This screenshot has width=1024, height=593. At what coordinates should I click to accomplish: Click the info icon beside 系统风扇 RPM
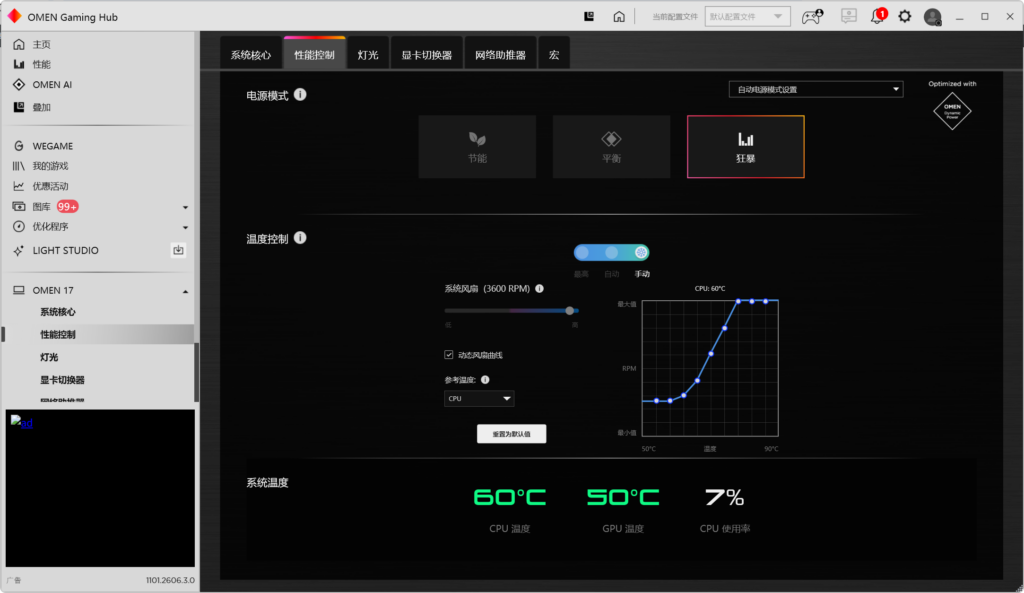click(x=539, y=289)
